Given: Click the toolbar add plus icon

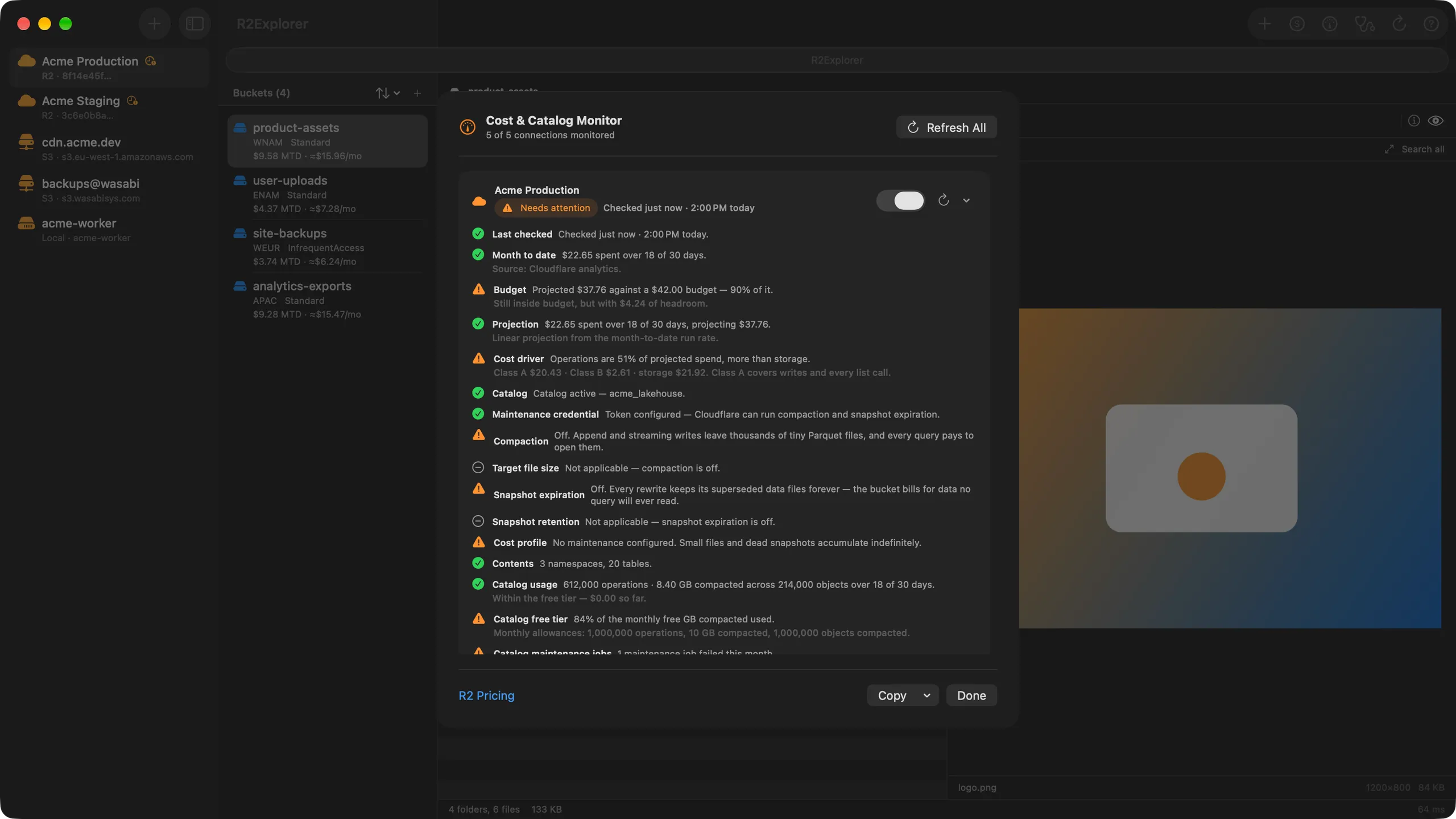Looking at the screenshot, I should point(1264,24).
